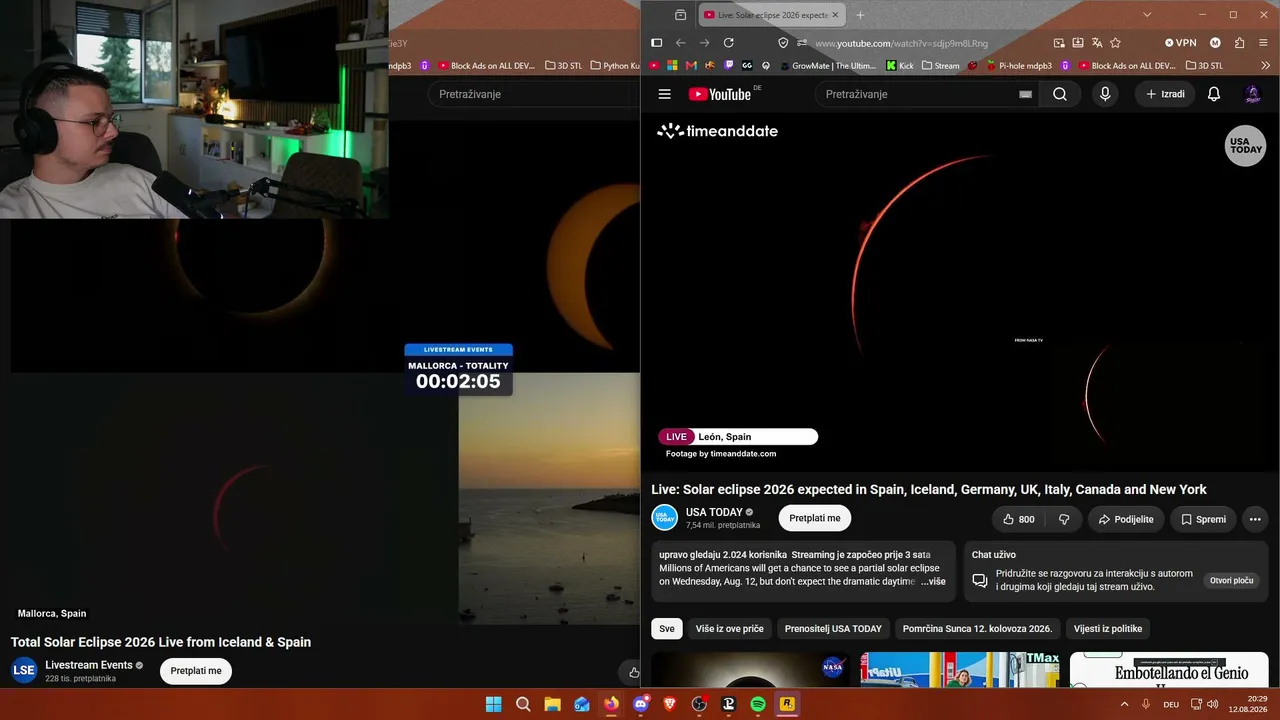Open File Explorer from the taskbar
This screenshot has height=720, width=1280.
point(552,704)
